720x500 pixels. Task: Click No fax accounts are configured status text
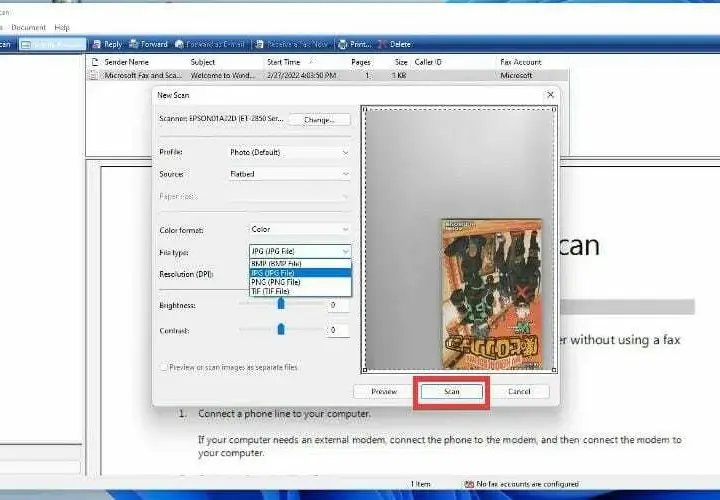pos(528,484)
